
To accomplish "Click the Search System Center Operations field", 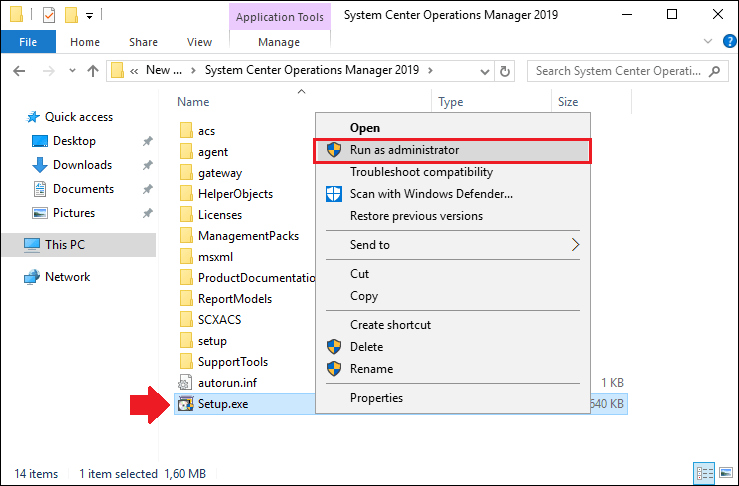I will 618,71.
